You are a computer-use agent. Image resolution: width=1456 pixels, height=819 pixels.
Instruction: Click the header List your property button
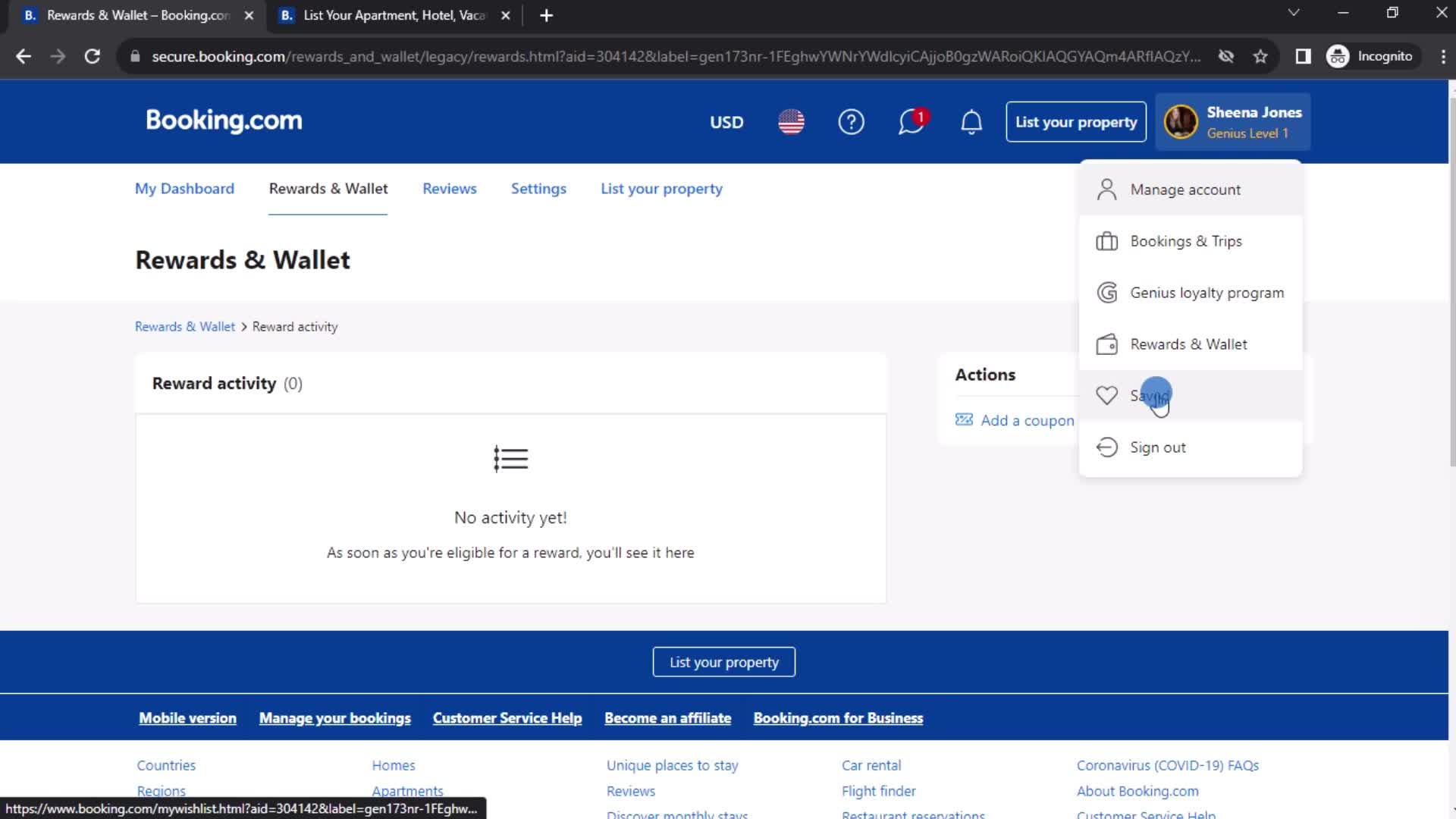pos(1076,122)
